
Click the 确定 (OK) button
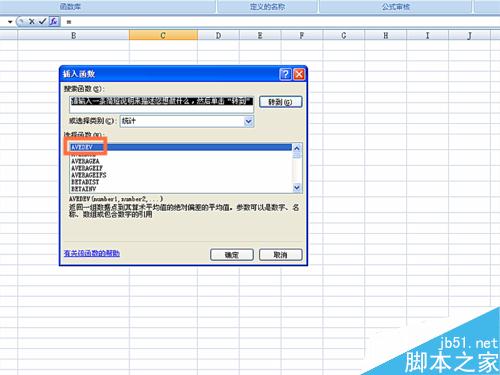coord(232,255)
